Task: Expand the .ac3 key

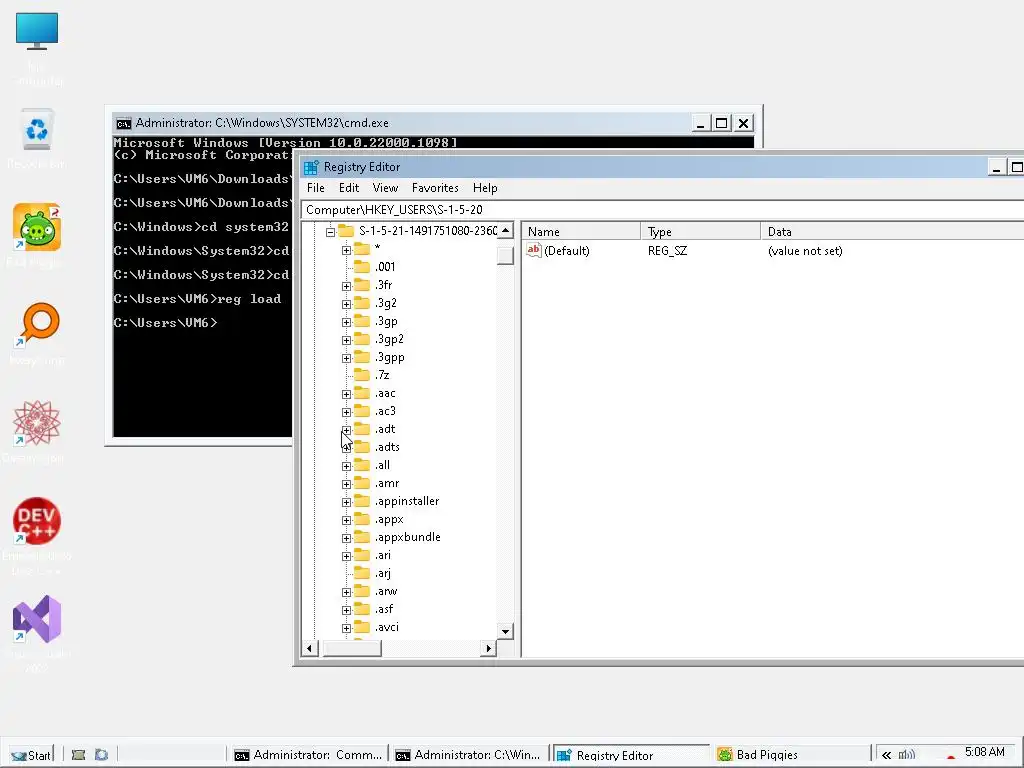Action: pyautogui.click(x=347, y=412)
